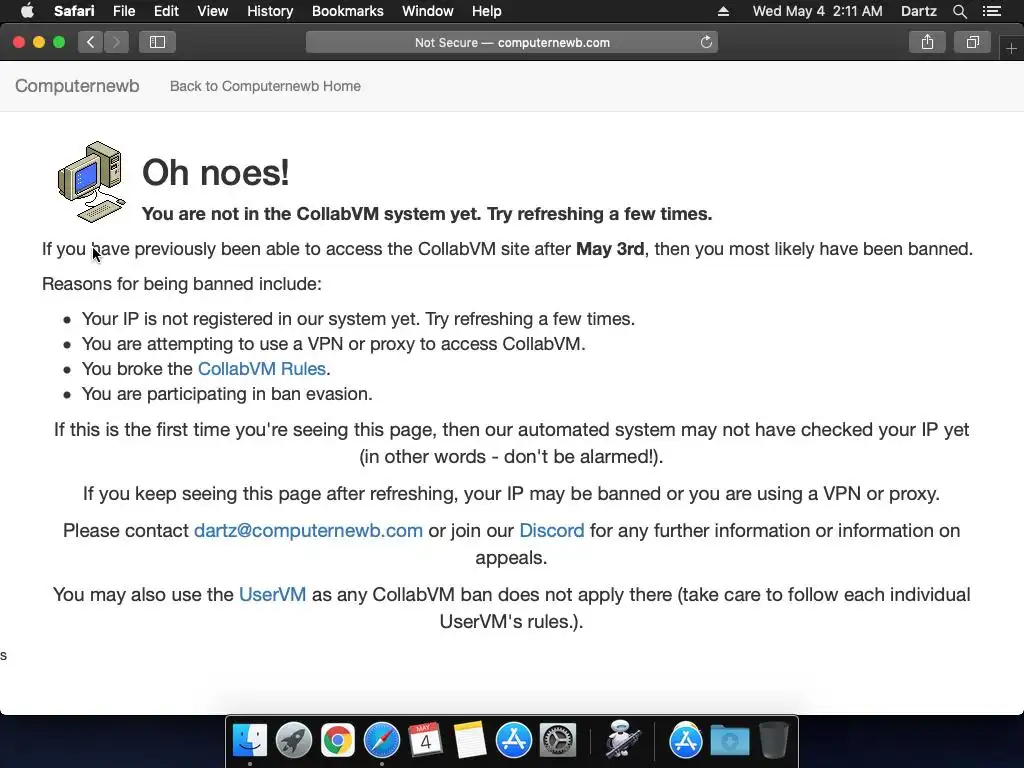
Task: Open the Applications folder in the Dock
Action: click(x=686, y=741)
